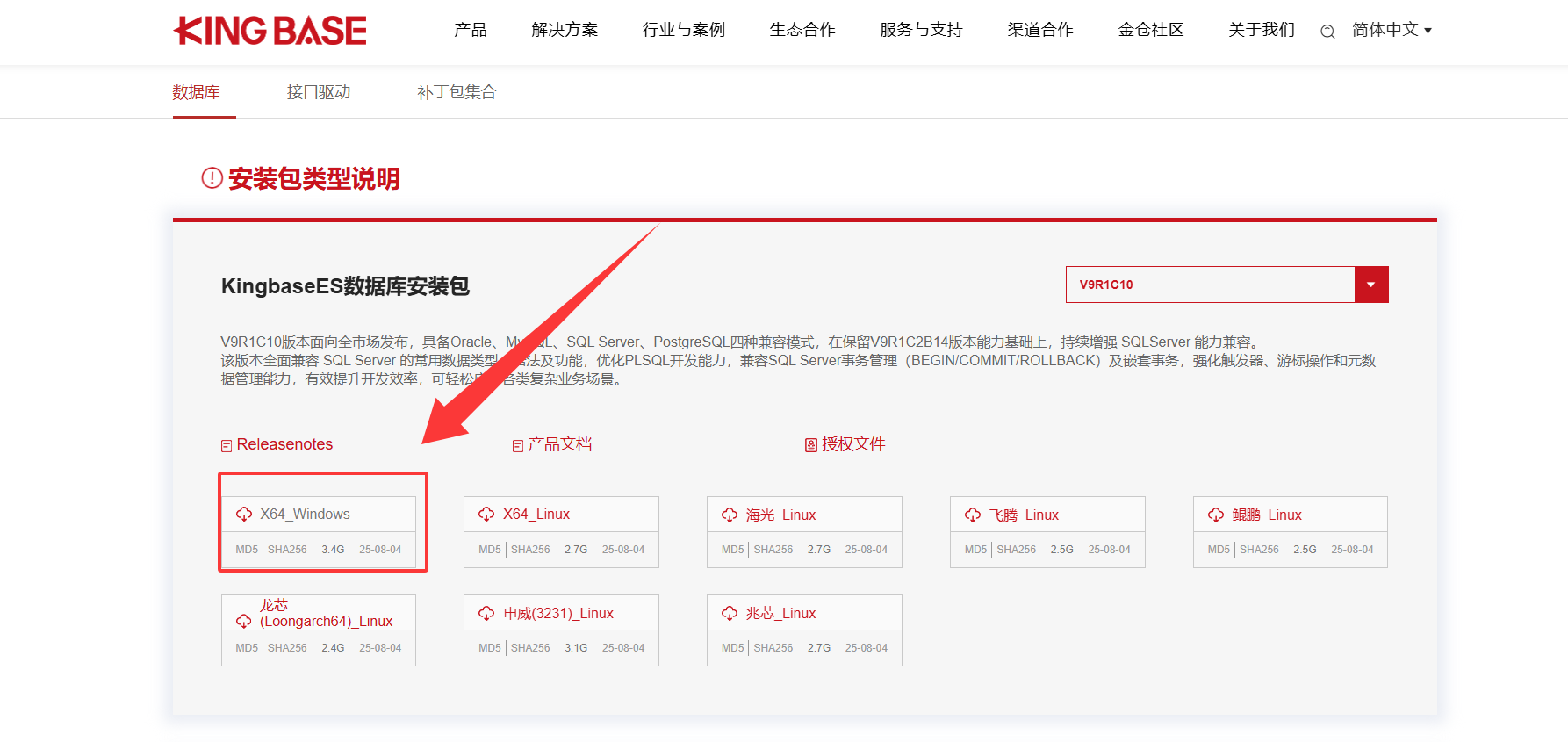Switch to the 接口驱动 tab
This screenshot has width=1568, height=742.
(319, 92)
